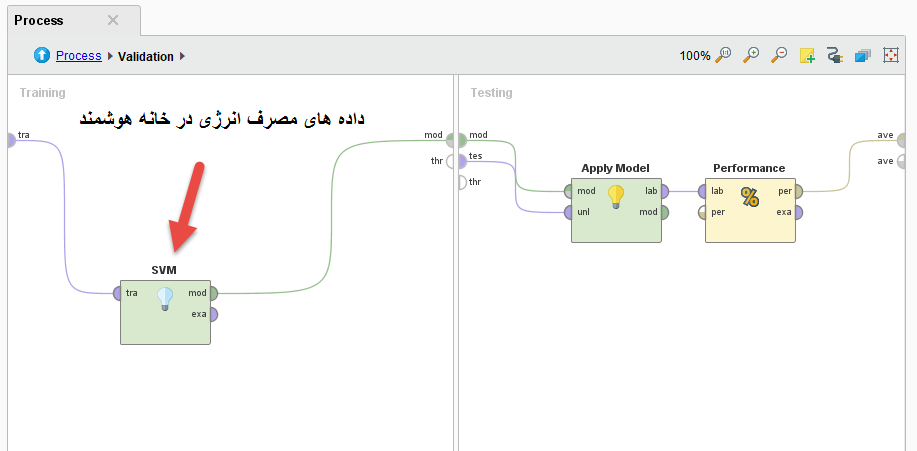This screenshot has width=917, height=451.
Task: Select the SVM operator lightbulb icon
Action: point(165,299)
